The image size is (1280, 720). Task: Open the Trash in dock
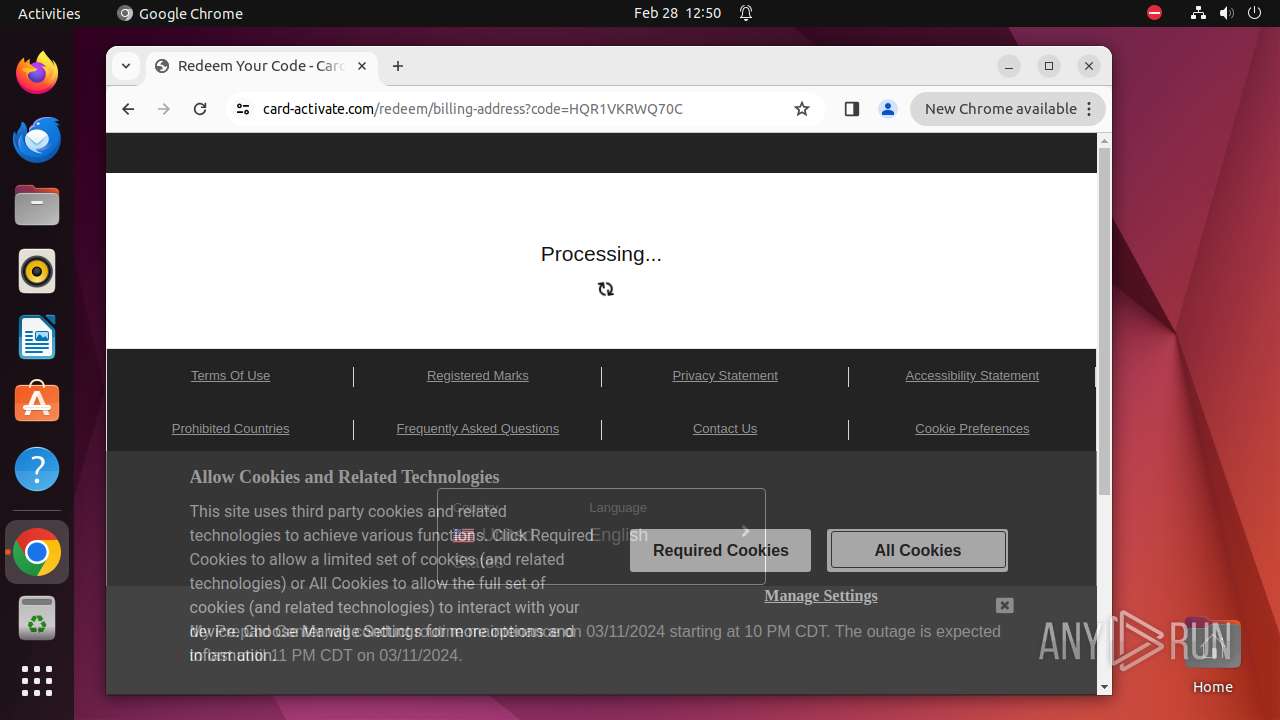point(37,618)
